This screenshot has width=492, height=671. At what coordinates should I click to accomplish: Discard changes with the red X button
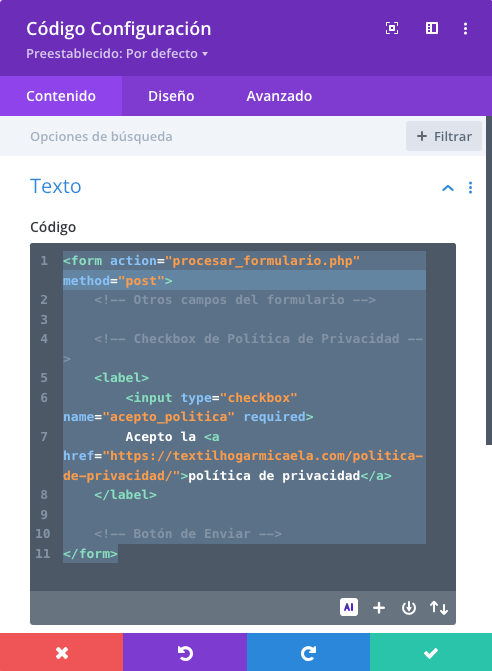tap(62, 653)
